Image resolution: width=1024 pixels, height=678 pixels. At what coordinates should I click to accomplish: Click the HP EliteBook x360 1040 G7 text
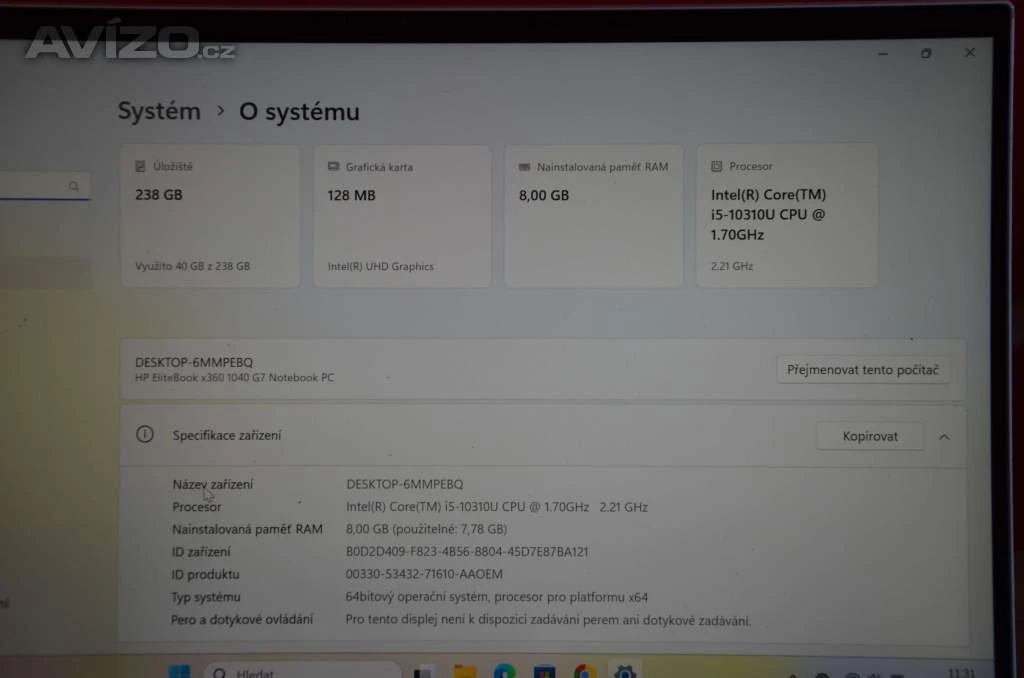pos(234,378)
